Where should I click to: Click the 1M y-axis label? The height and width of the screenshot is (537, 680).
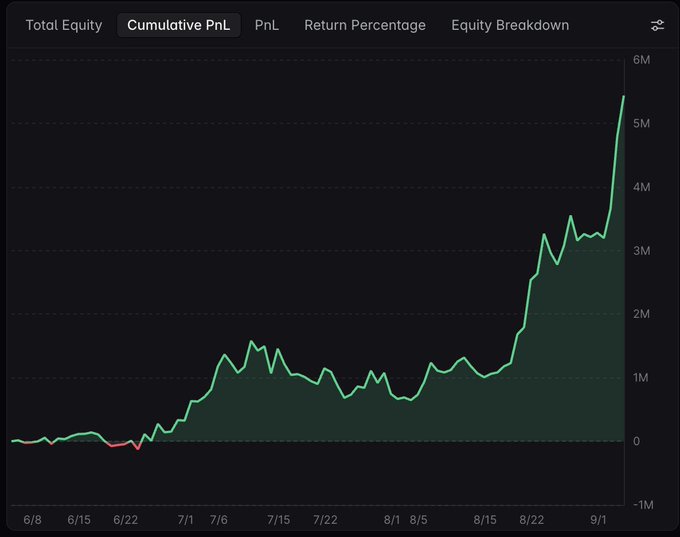coord(641,378)
